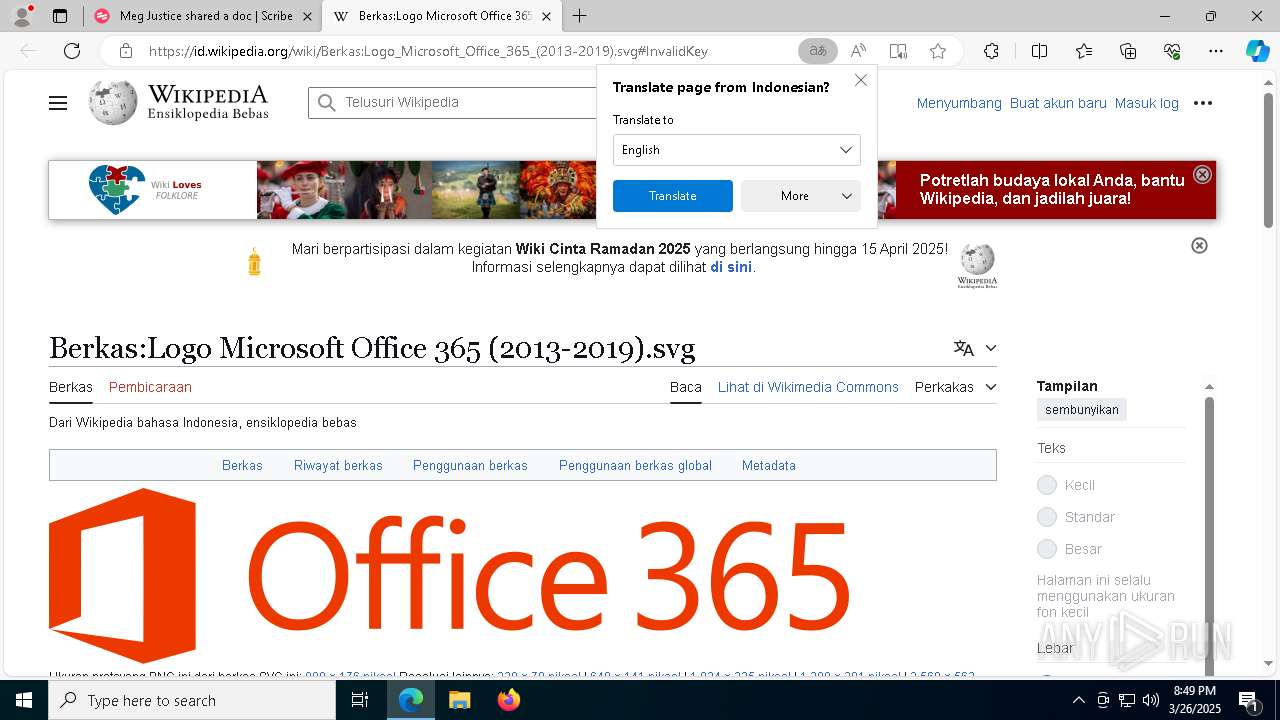Click Wikipedia Ensiklopedia Bebas logo

(x=178, y=103)
